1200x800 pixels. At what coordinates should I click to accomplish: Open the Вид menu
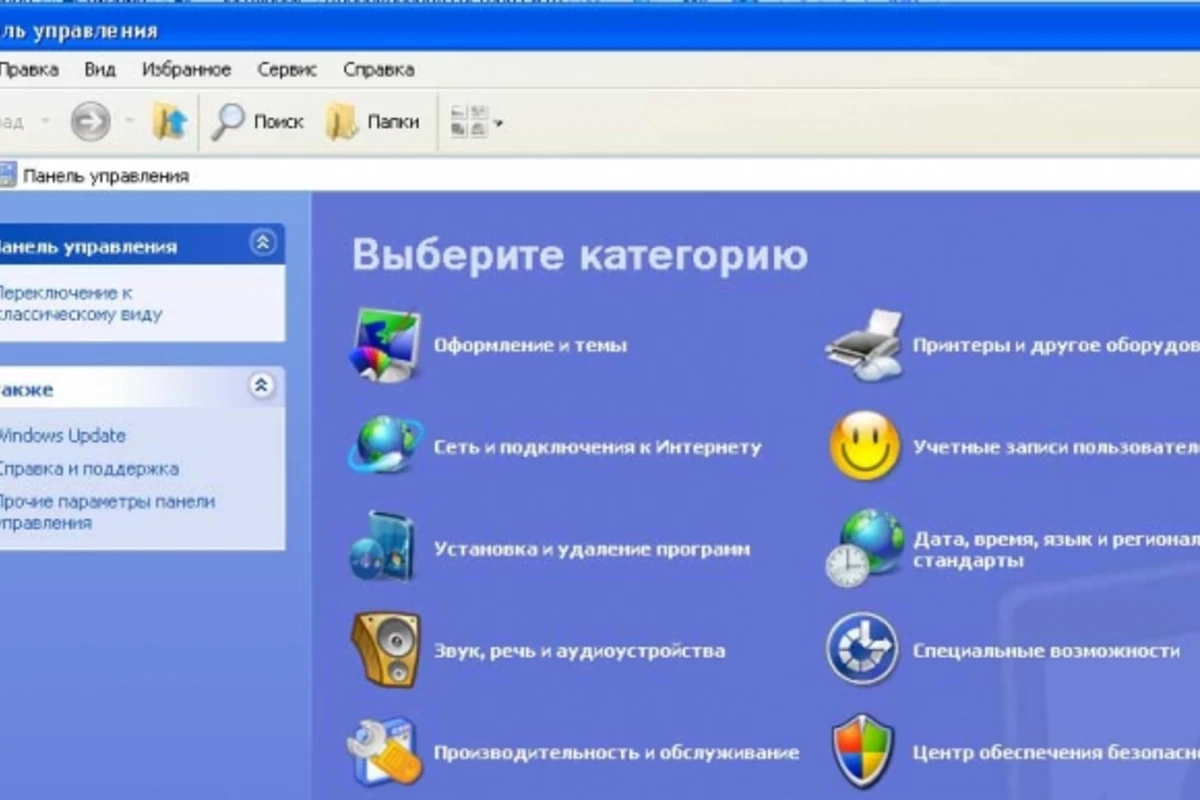pyautogui.click(x=100, y=70)
